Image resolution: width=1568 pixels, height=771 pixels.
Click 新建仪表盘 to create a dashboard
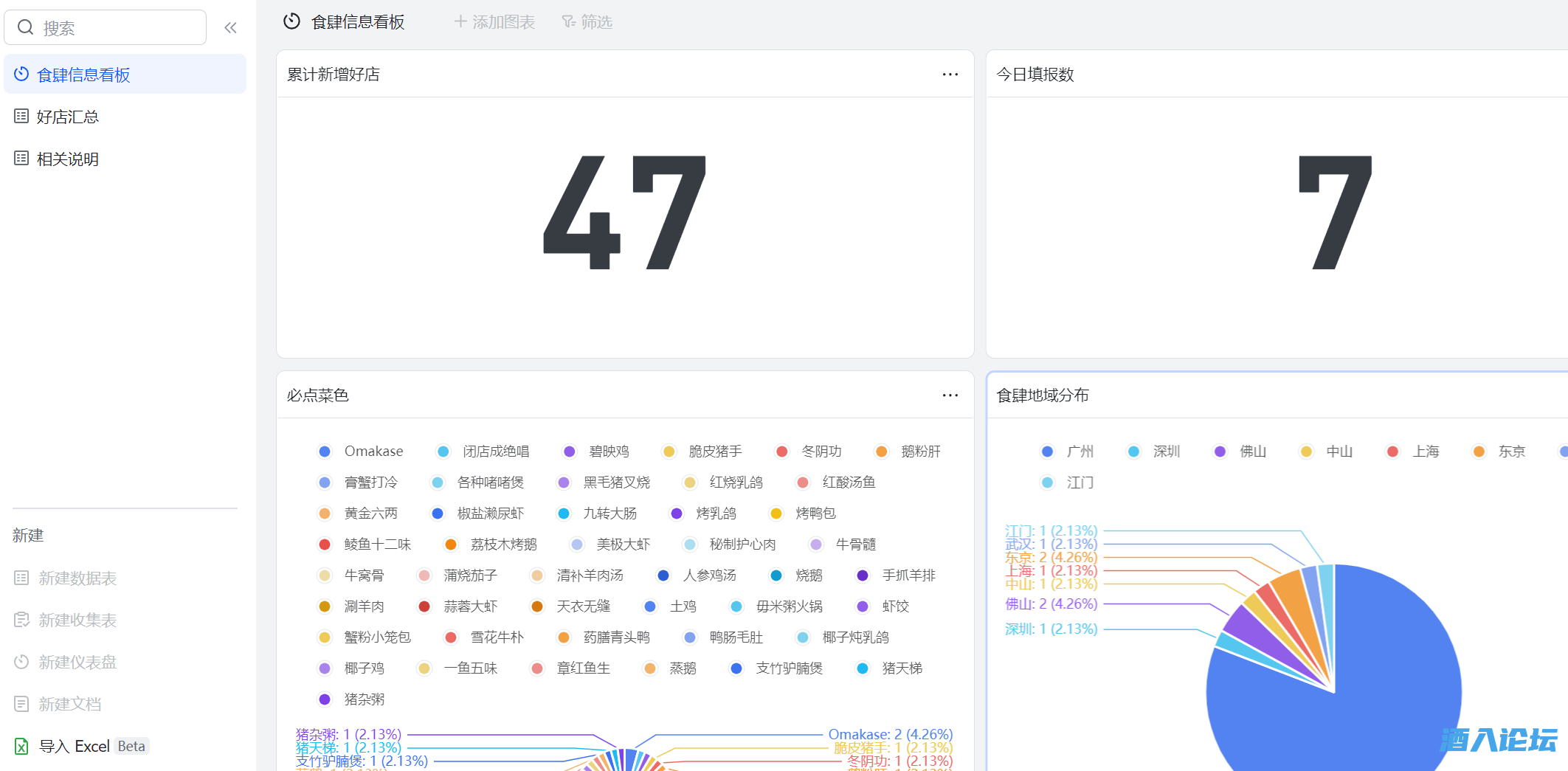(77, 662)
